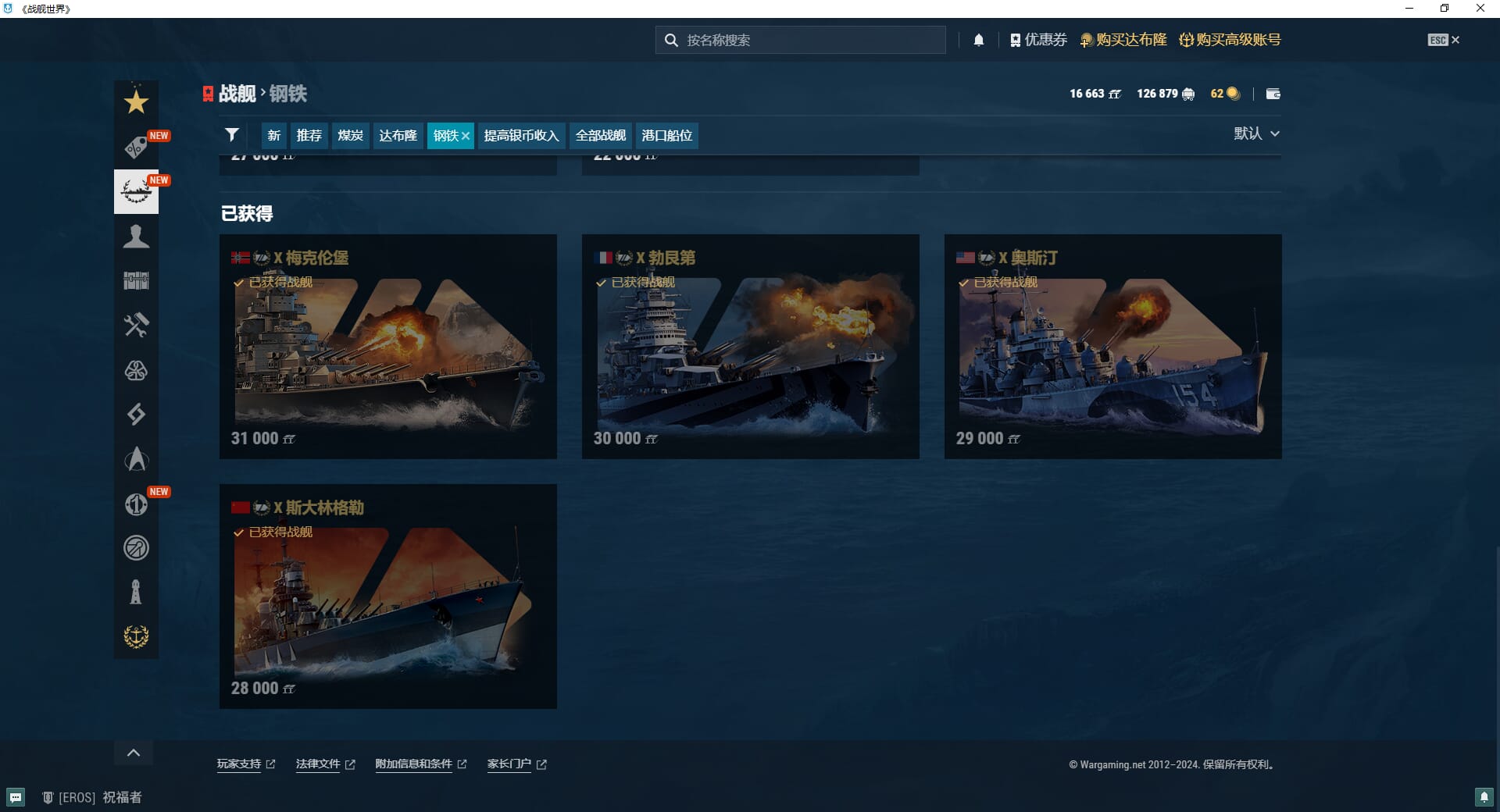
Task: Open the chat icon in bottom-left corner
Action: tap(16, 797)
